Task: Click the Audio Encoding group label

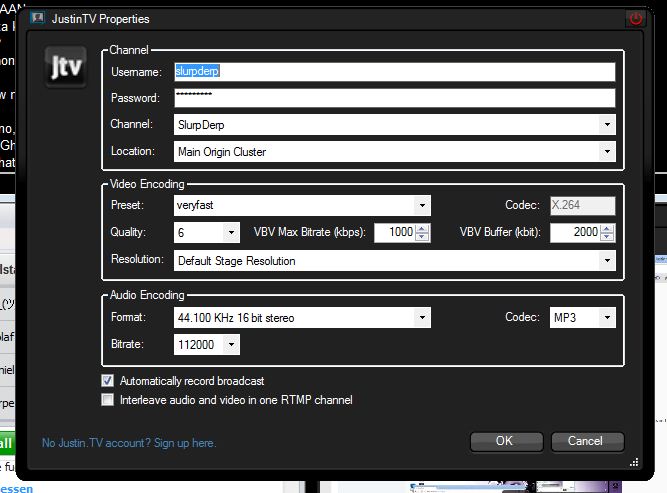Action: pos(147,295)
